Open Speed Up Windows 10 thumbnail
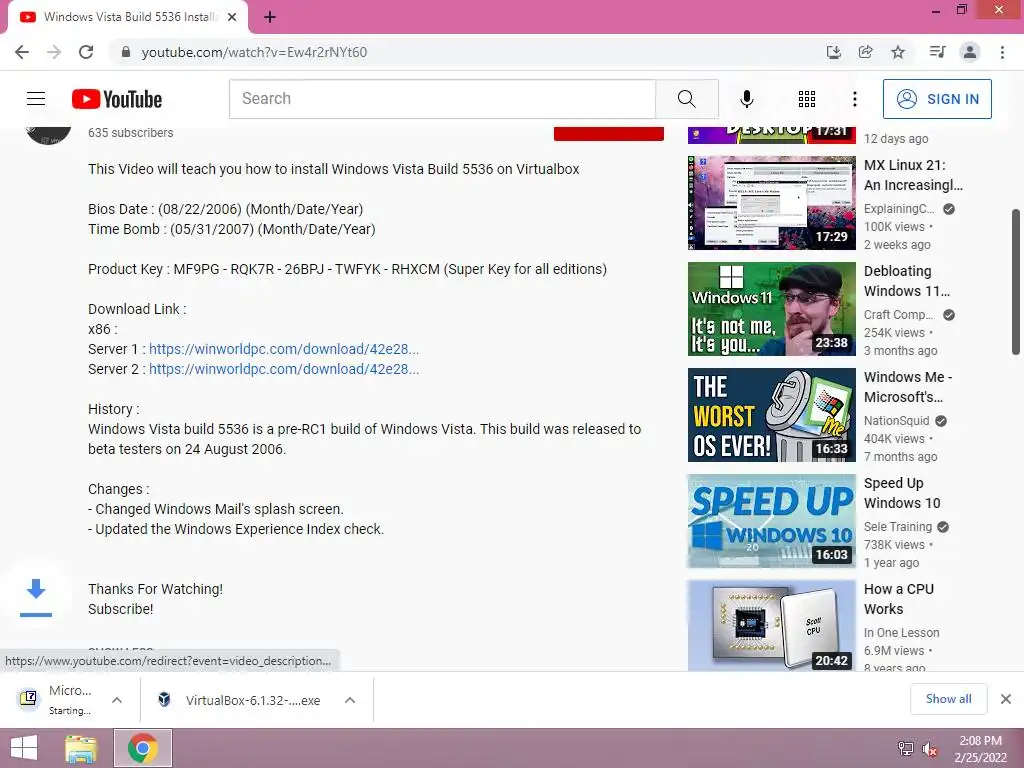This screenshot has height=768, width=1024. tap(771, 521)
